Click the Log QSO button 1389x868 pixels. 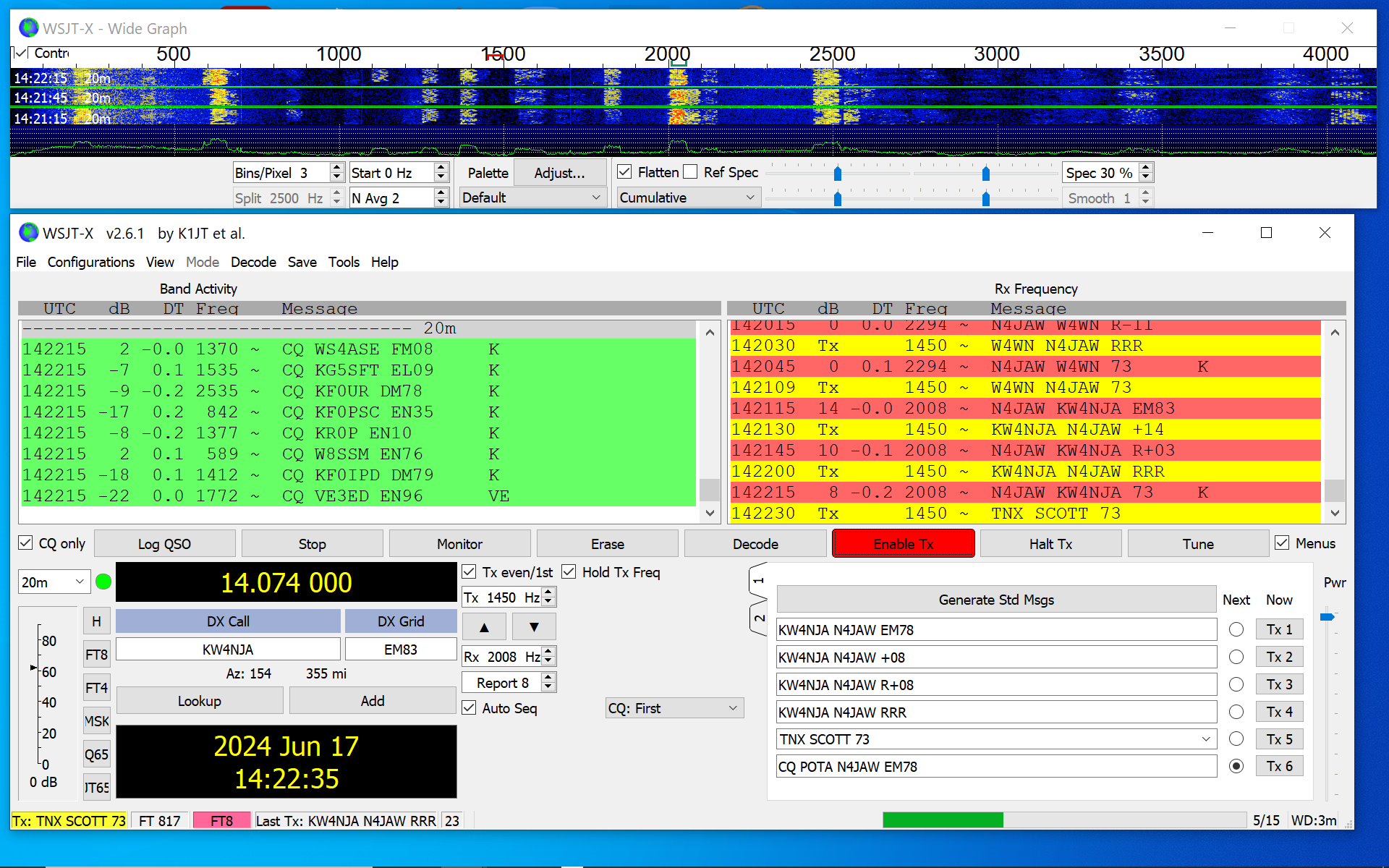coord(164,544)
